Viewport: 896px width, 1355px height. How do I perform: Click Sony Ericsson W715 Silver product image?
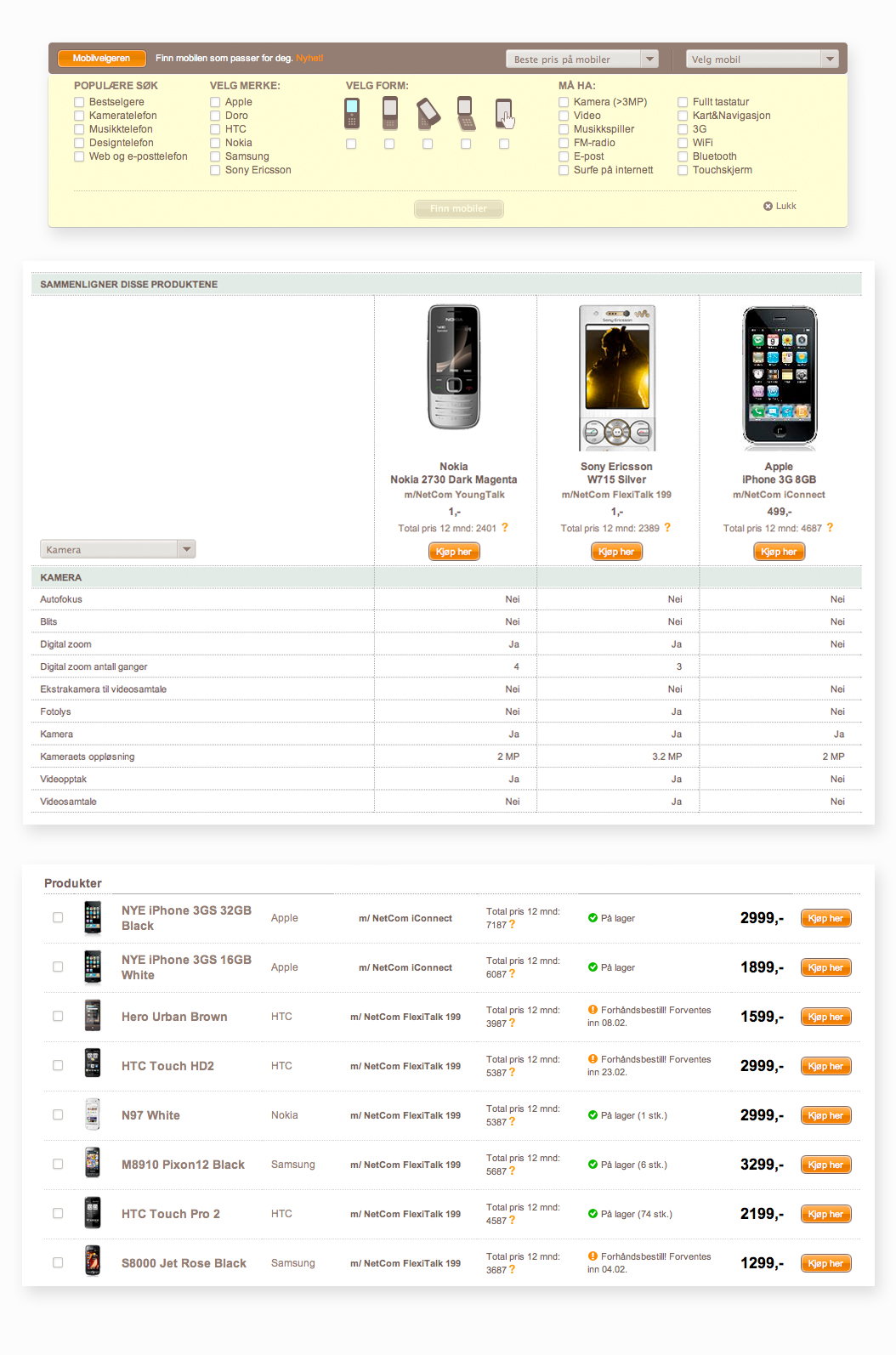pos(617,377)
